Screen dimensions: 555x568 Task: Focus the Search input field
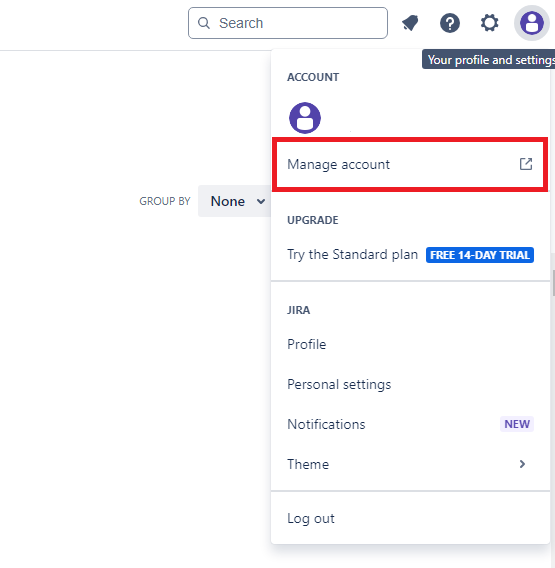point(288,23)
